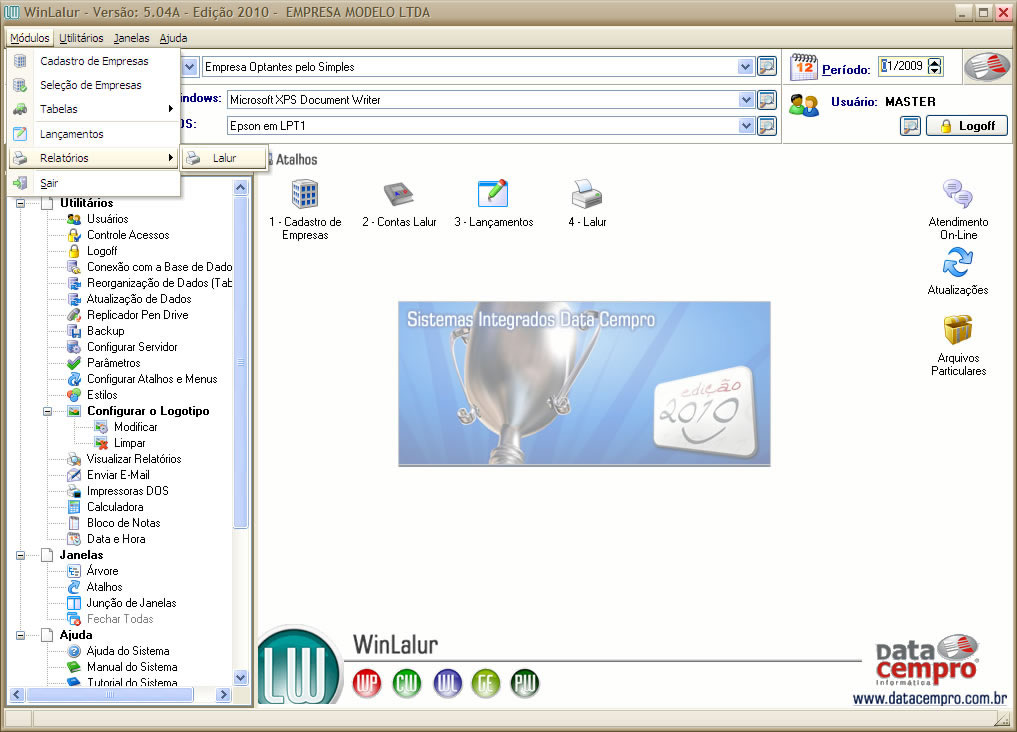Click the tree panel horizontal scrollbar thumb
The height and width of the screenshot is (732, 1017).
110,694
